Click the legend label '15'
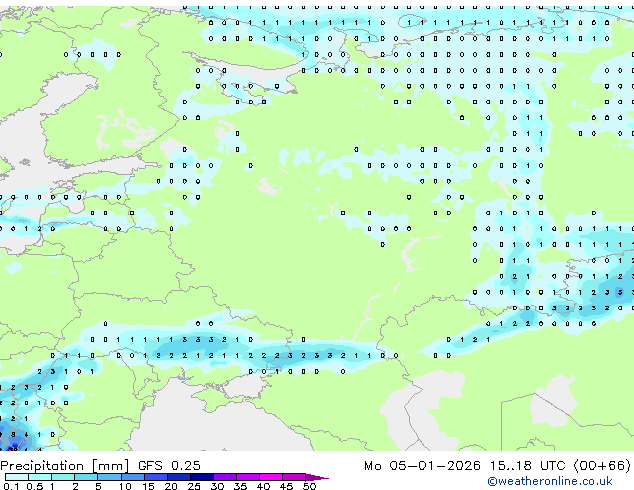The height and width of the screenshot is (490, 634). 148,486
